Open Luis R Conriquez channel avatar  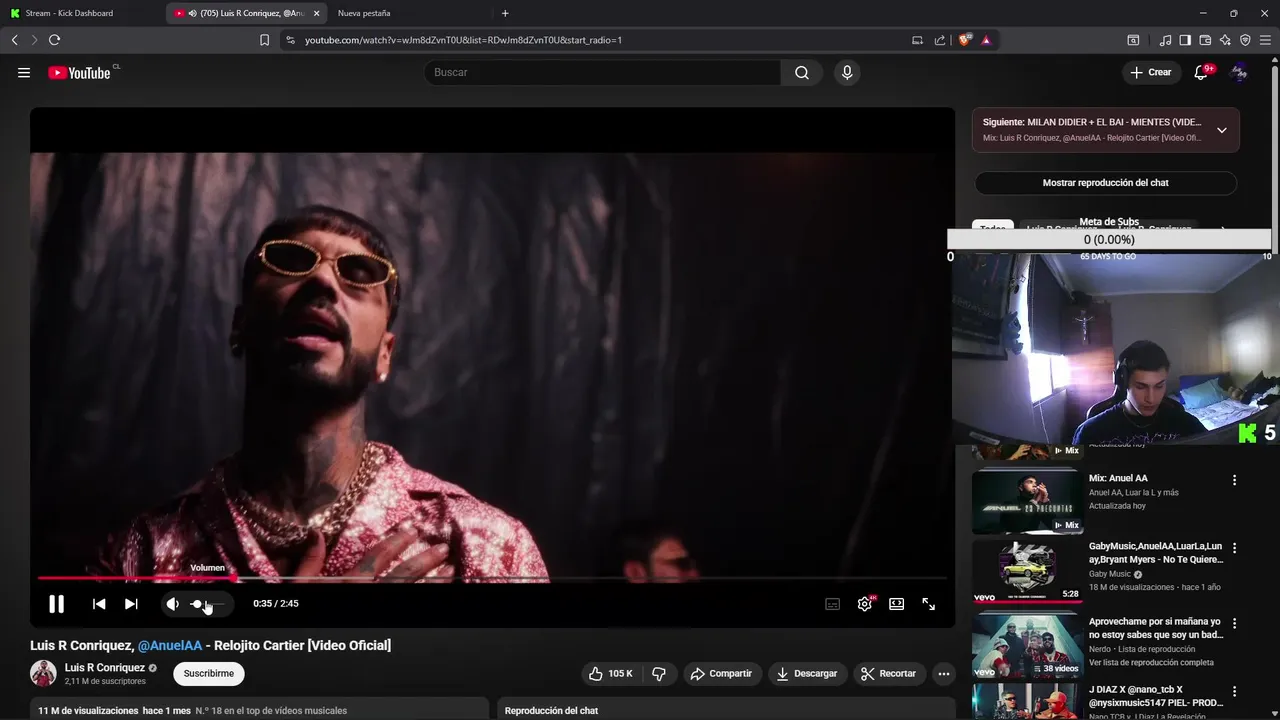click(x=43, y=673)
